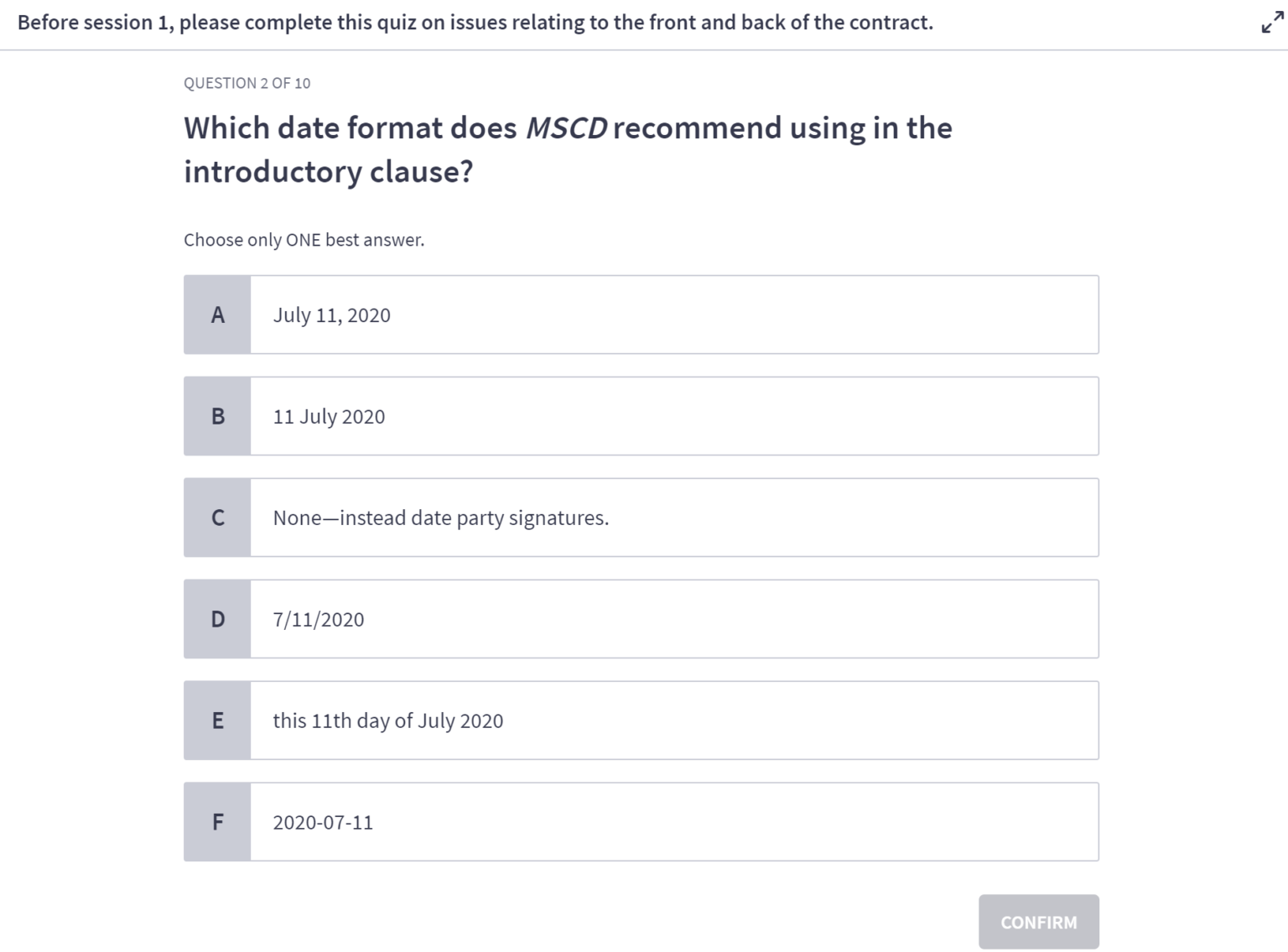Select the ISO date format answer row
This screenshot has height=952, width=1288.
click(671, 821)
